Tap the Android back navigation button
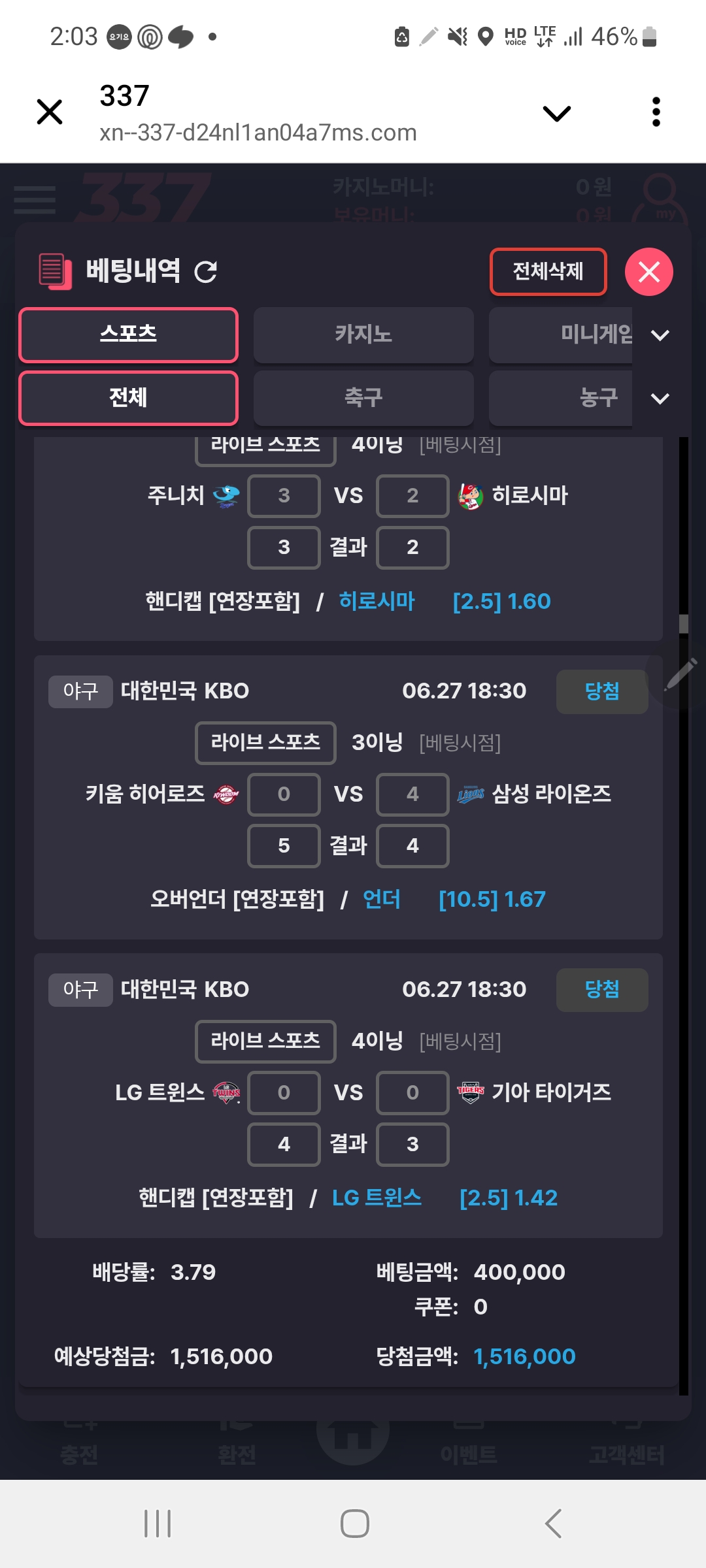 (553, 1524)
